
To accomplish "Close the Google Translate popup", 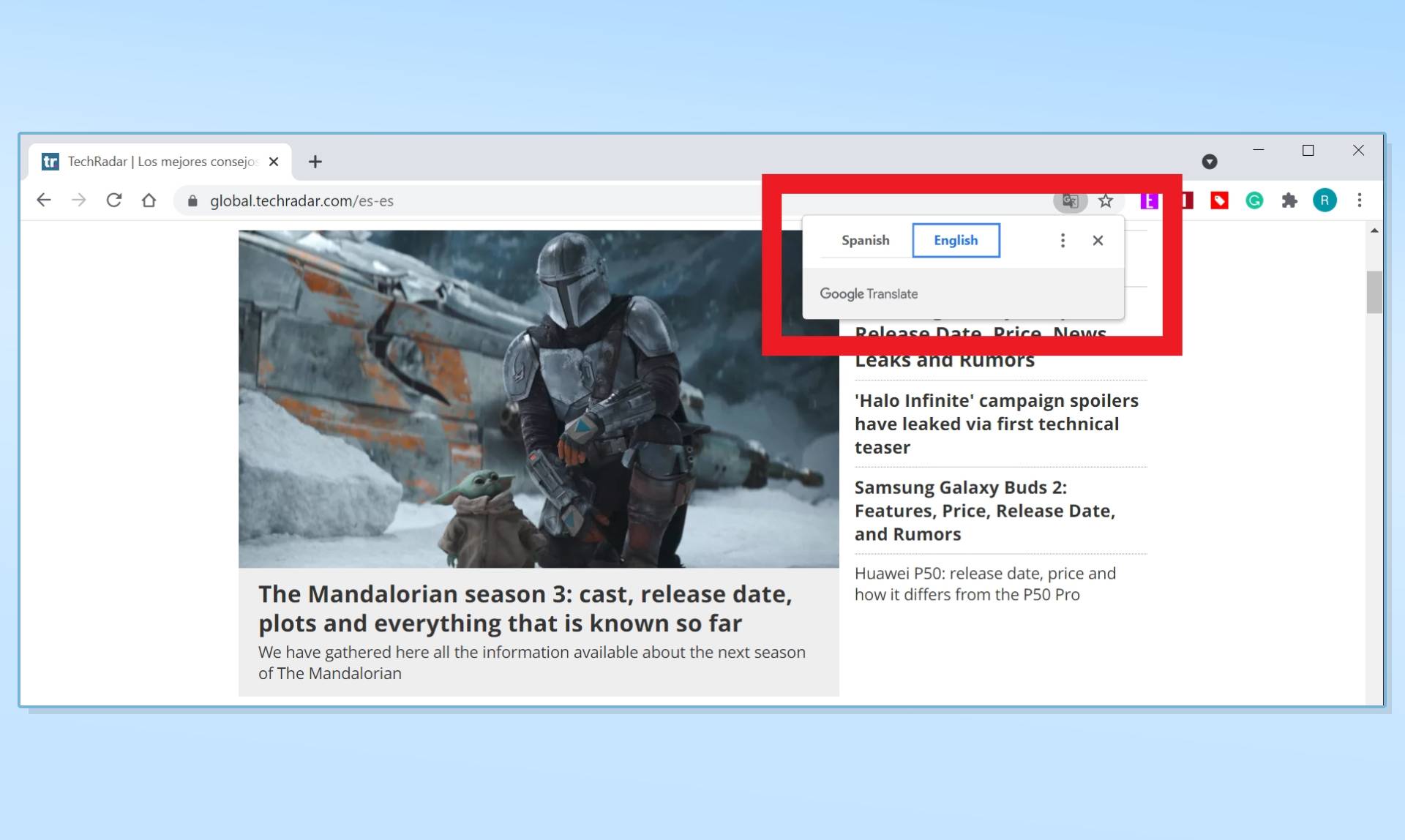I will [x=1098, y=240].
